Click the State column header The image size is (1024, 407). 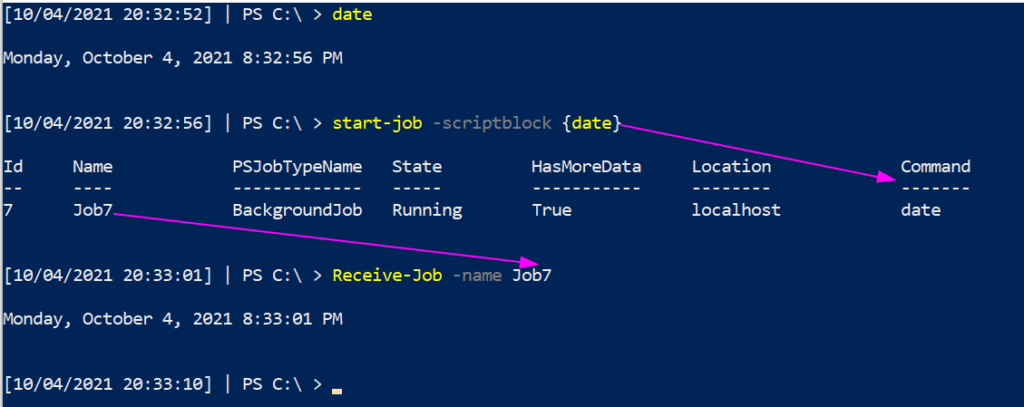(417, 166)
